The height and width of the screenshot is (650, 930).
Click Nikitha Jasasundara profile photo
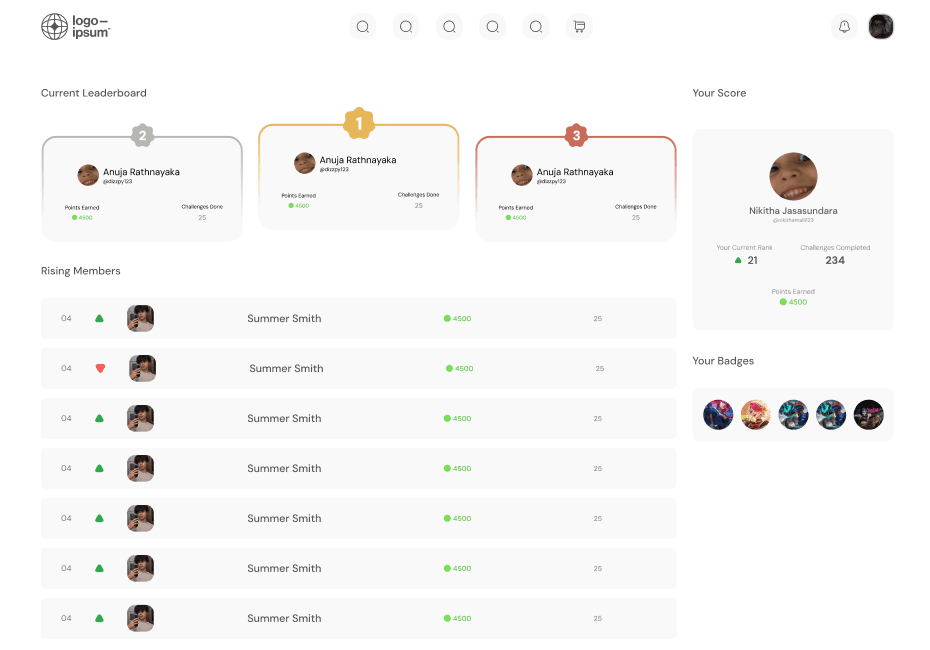[x=793, y=176]
